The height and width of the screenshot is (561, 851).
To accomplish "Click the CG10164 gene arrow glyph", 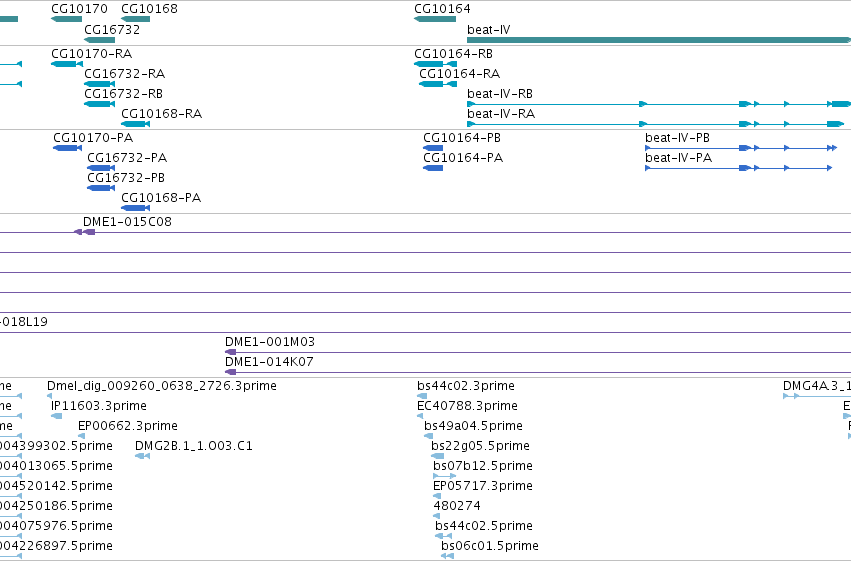I will click(x=435, y=19).
